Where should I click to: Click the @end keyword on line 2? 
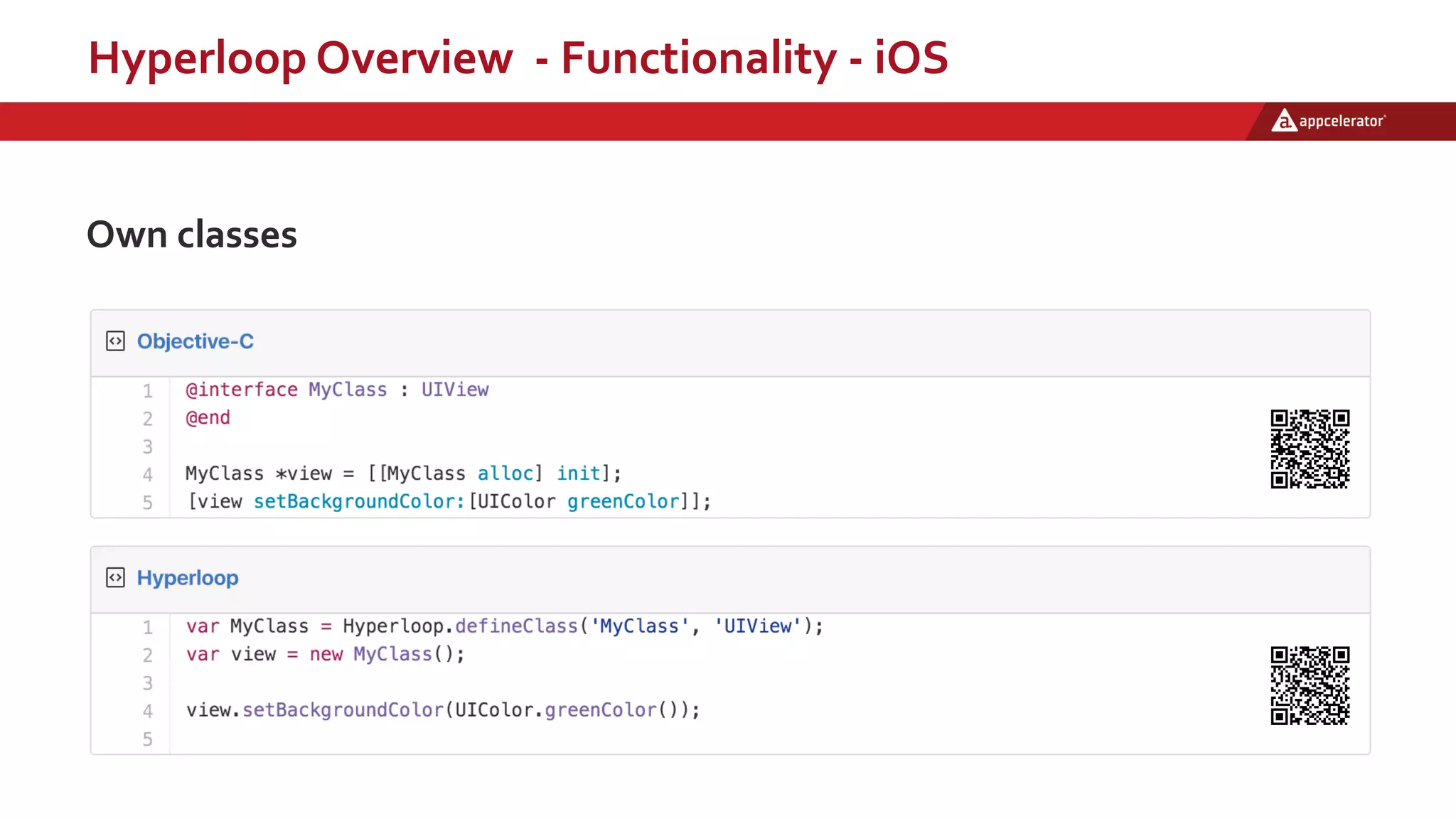click(x=208, y=417)
